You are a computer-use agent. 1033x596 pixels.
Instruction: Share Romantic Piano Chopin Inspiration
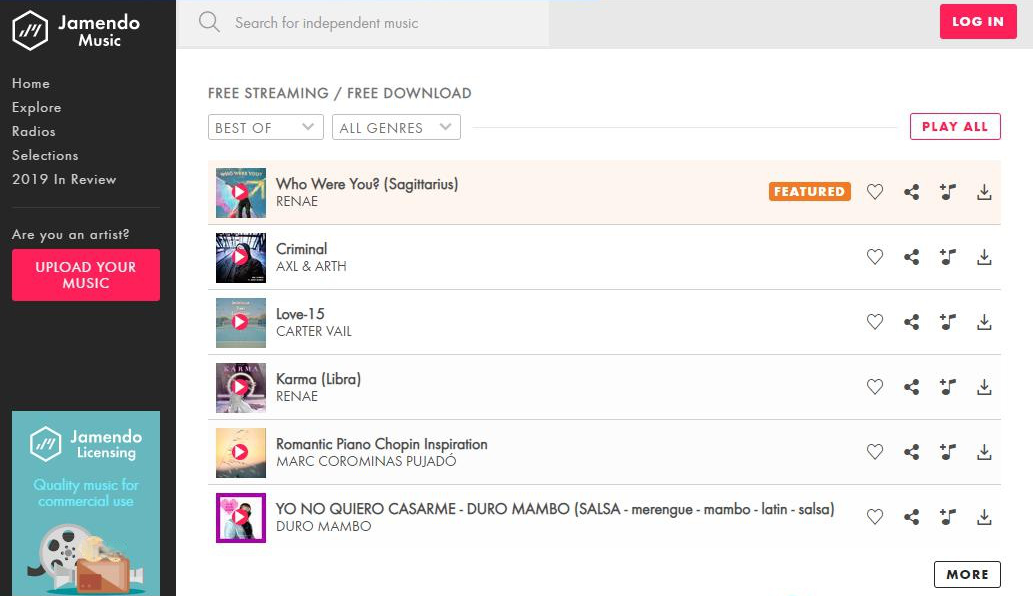click(912, 452)
